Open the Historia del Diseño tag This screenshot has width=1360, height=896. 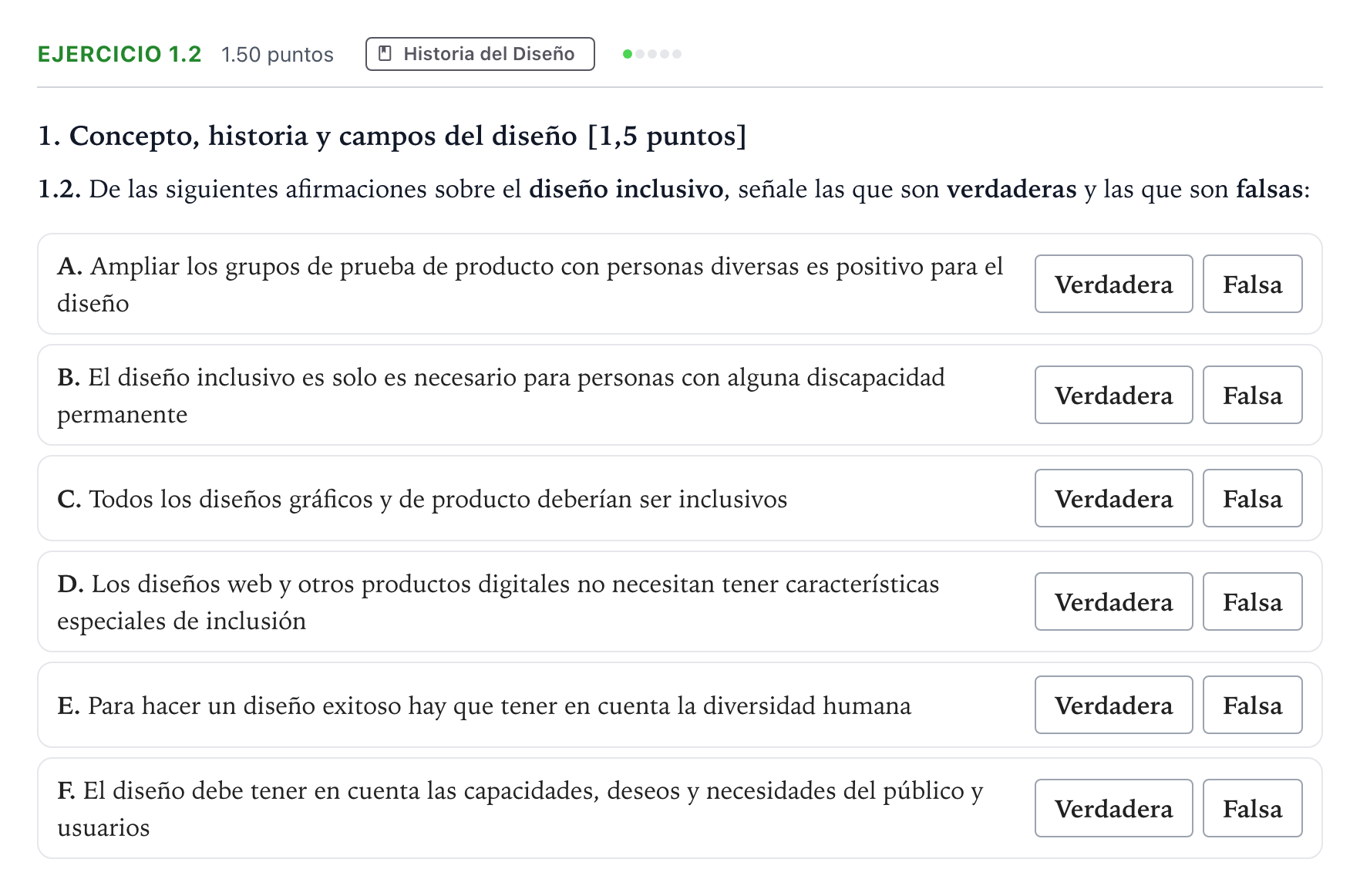click(x=480, y=54)
